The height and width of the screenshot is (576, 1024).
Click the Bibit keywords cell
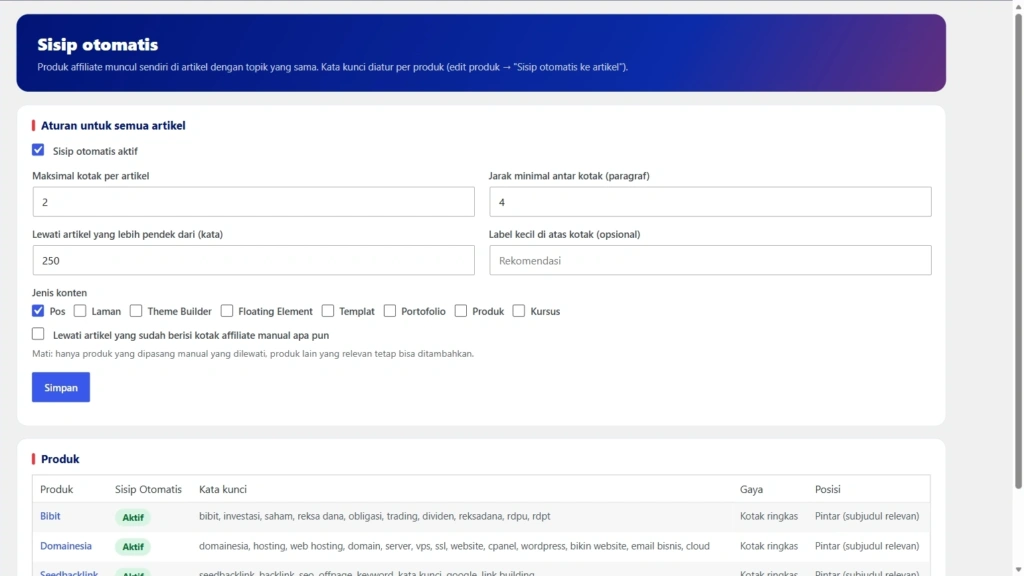375,516
